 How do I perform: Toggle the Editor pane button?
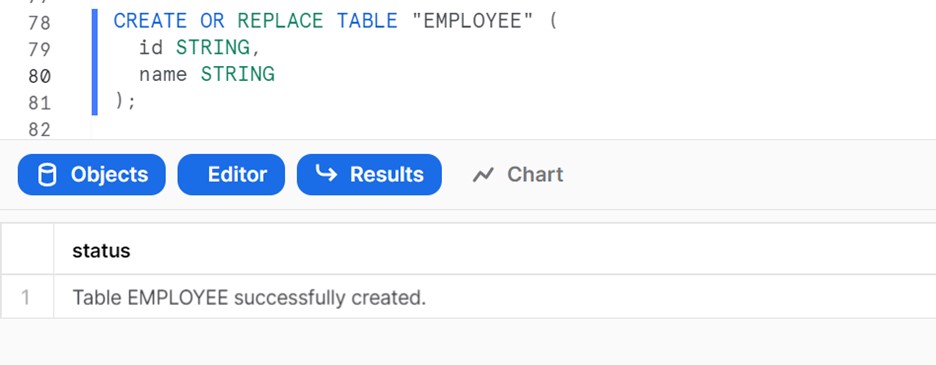click(x=231, y=174)
